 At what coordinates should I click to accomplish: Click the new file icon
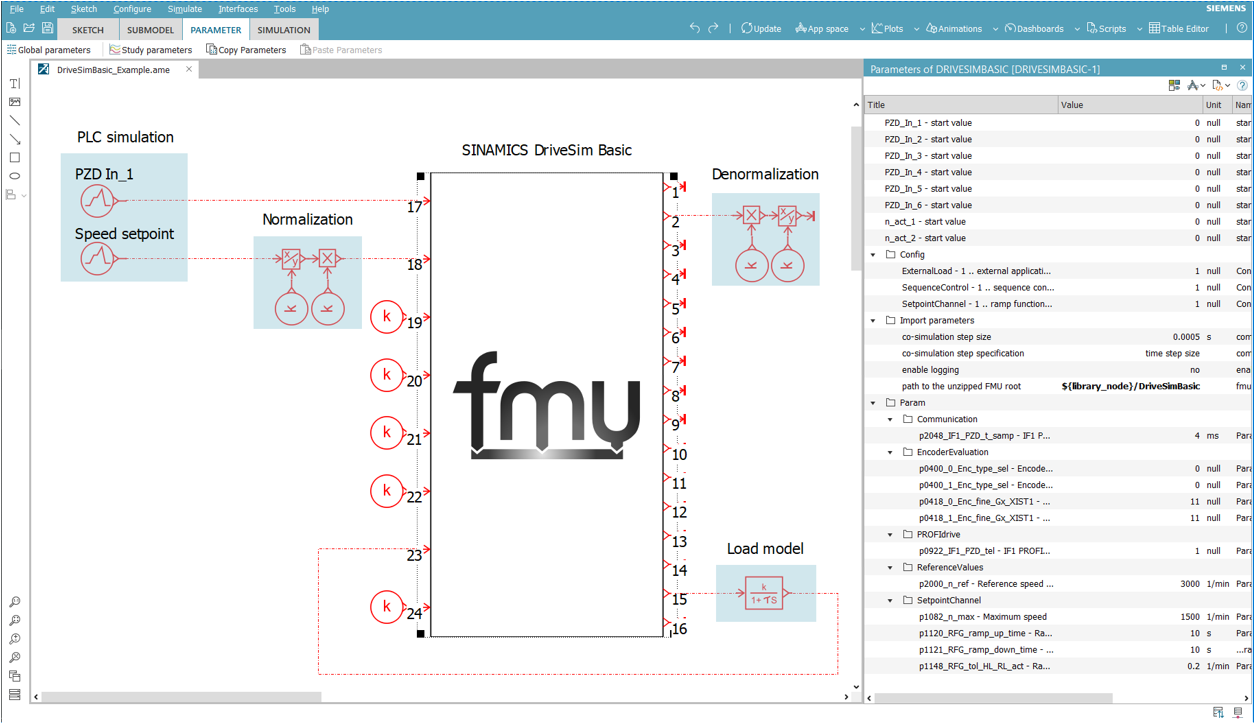(12, 29)
